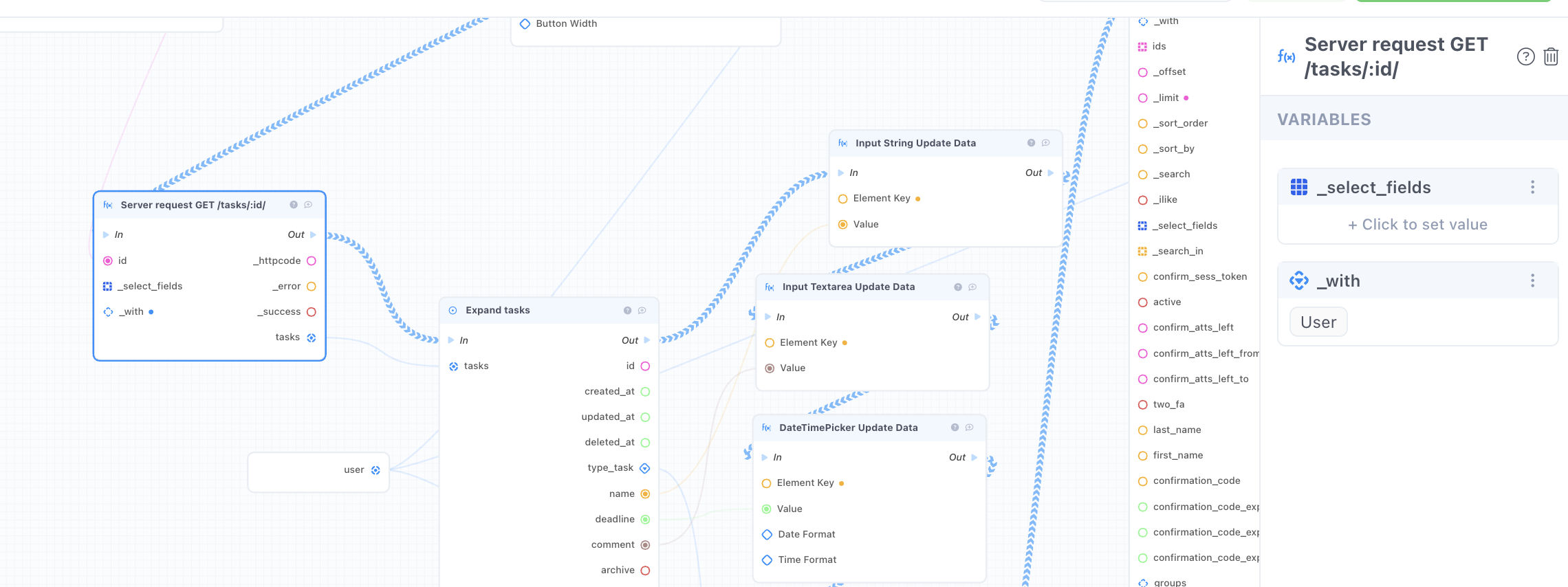The height and width of the screenshot is (587, 1568).
Task: Click Element Key port on Input String node
Action: [x=843, y=199]
